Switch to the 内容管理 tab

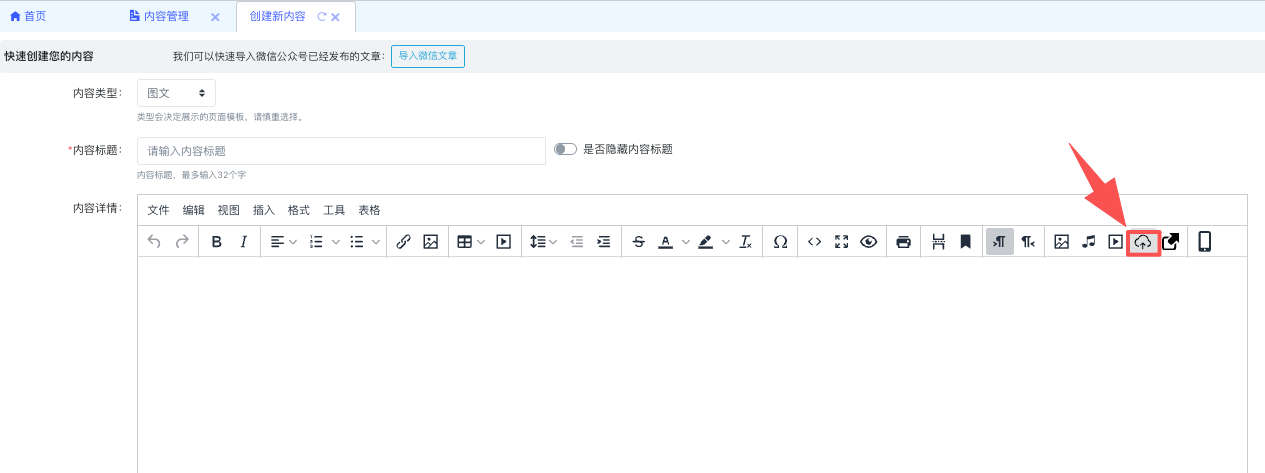click(x=165, y=17)
